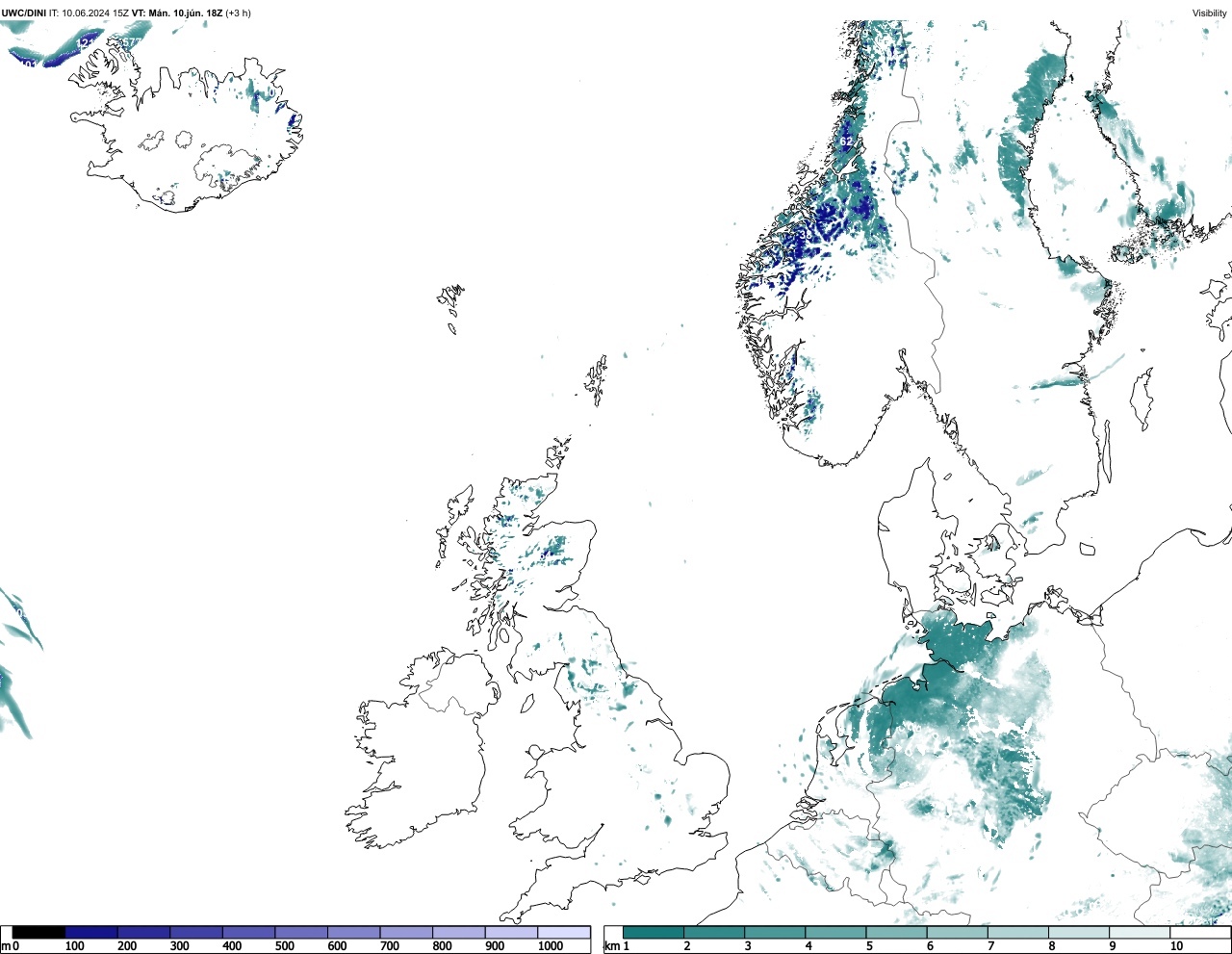This screenshot has height=954, width=1232.
Task: Click the '6' tick label on km legend
Action: point(930,946)
